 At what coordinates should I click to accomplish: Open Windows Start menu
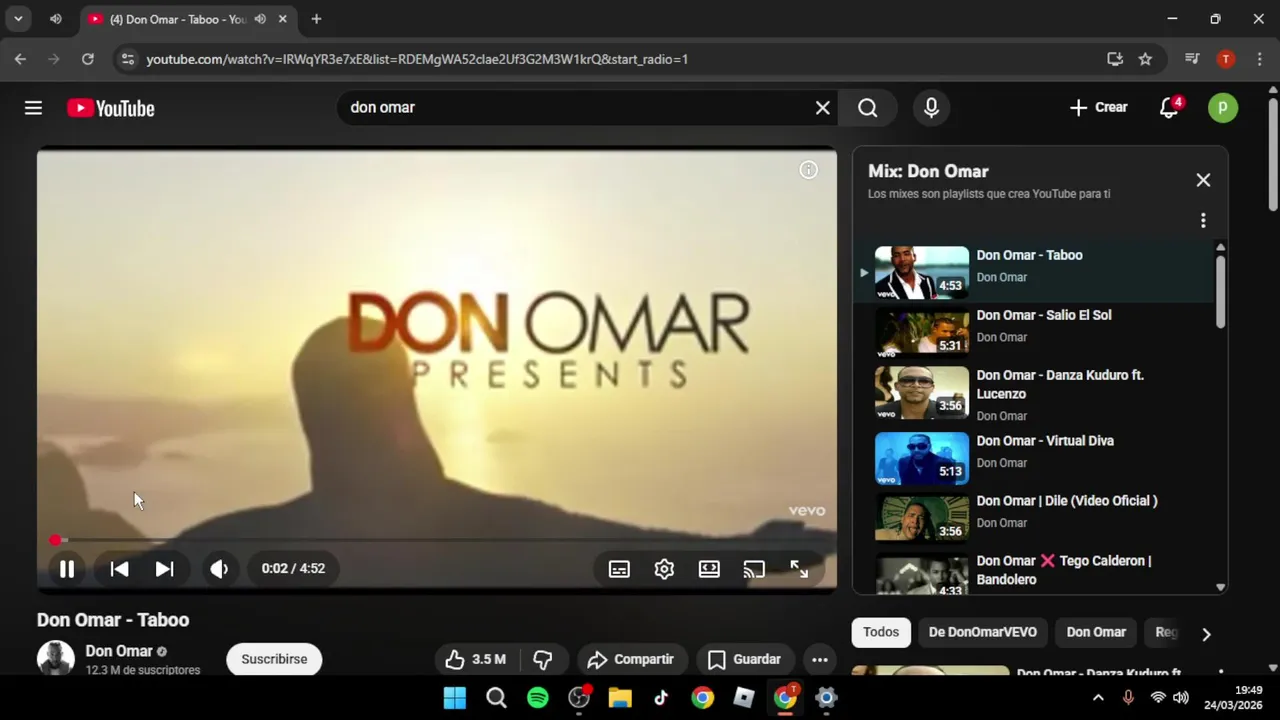[x=455, y=698]
